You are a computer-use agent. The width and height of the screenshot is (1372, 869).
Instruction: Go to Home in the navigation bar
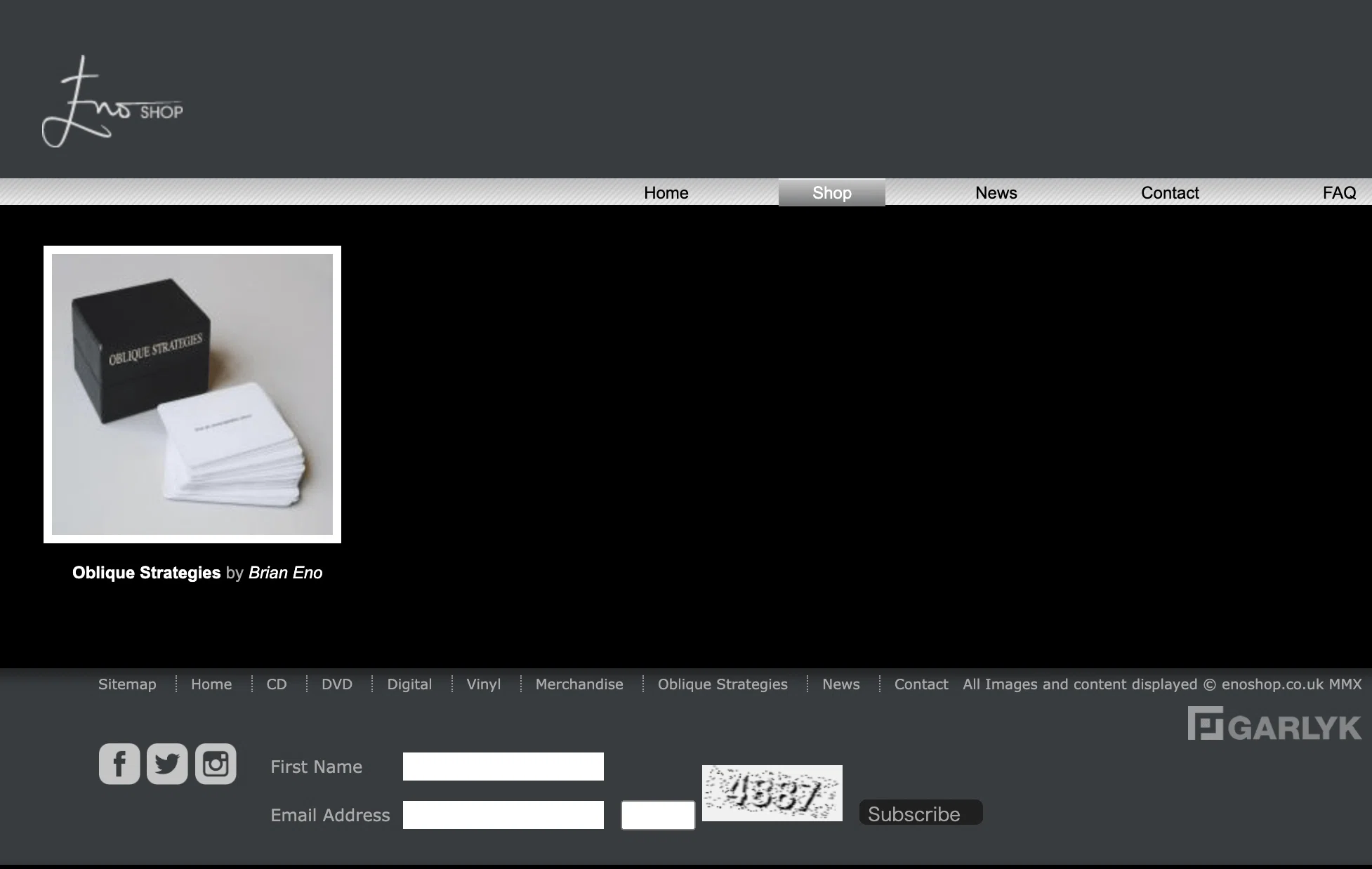(x=666, y=192)
